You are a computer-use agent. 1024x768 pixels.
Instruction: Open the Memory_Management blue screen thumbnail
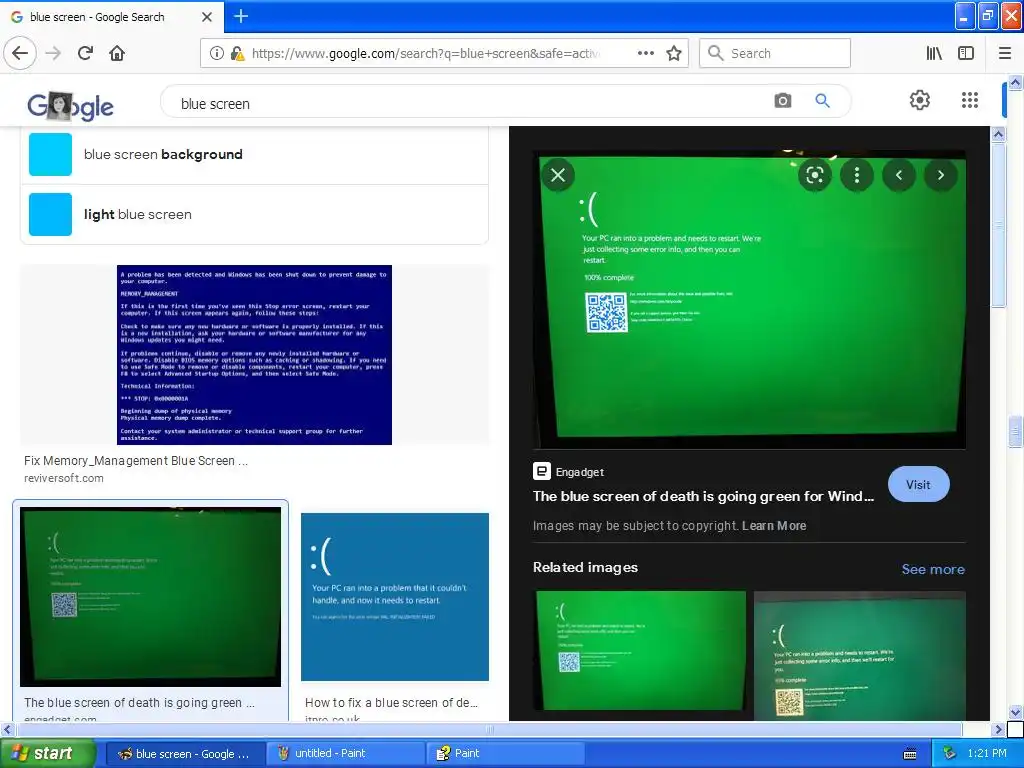(254, 355)
